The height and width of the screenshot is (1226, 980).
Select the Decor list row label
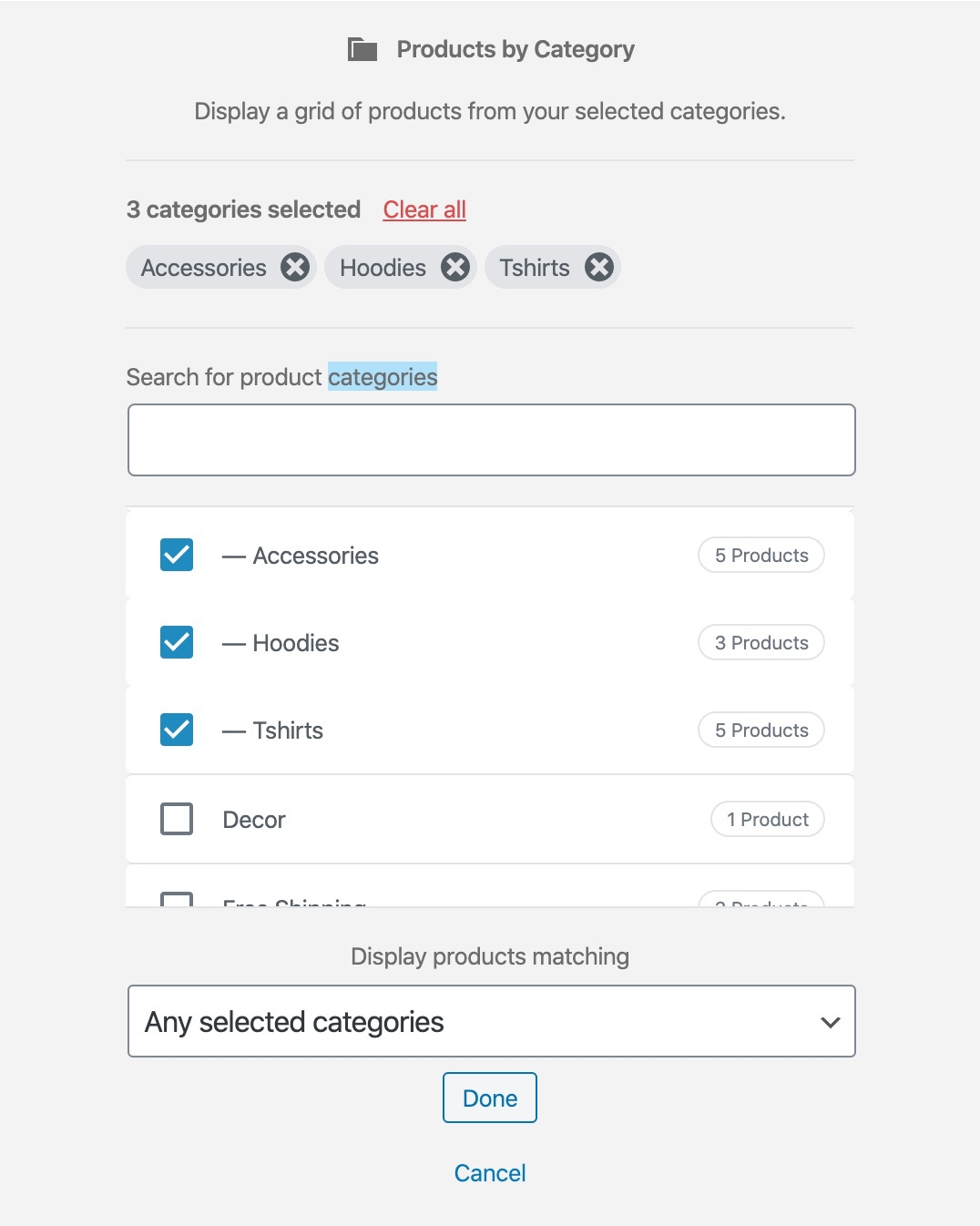click(x=254, y=820)
